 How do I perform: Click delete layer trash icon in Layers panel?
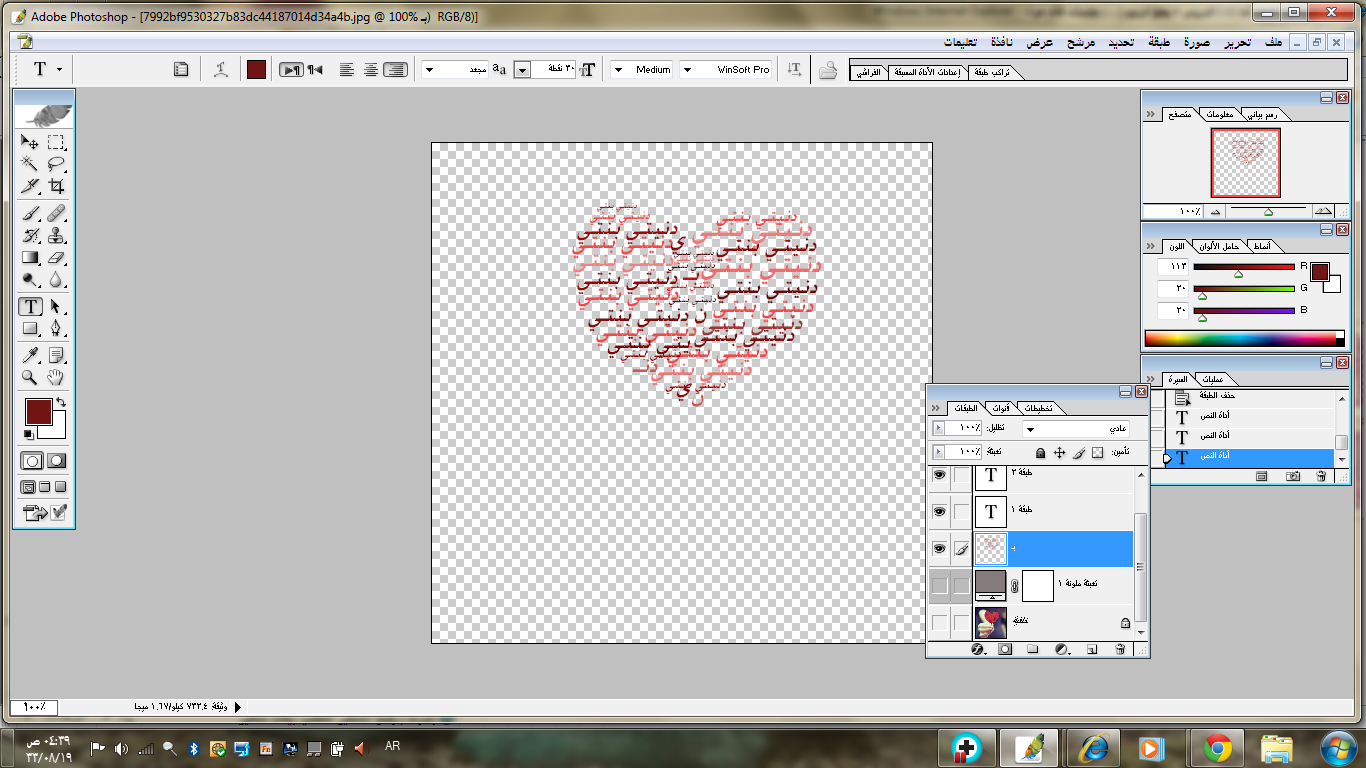(x=1120, y=649)
